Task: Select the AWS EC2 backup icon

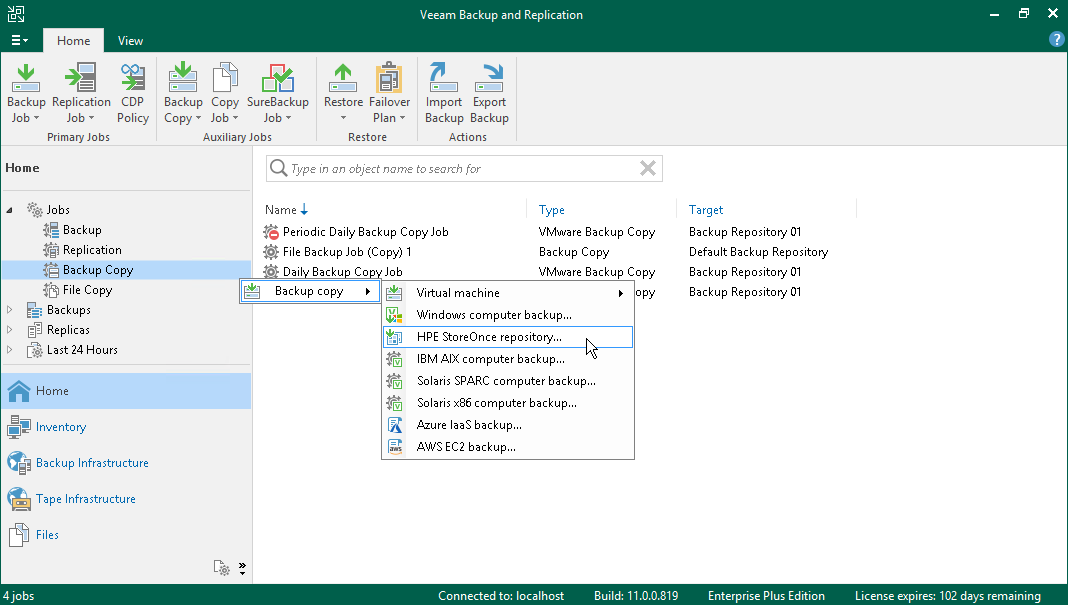Action: (x=394, y=447)
